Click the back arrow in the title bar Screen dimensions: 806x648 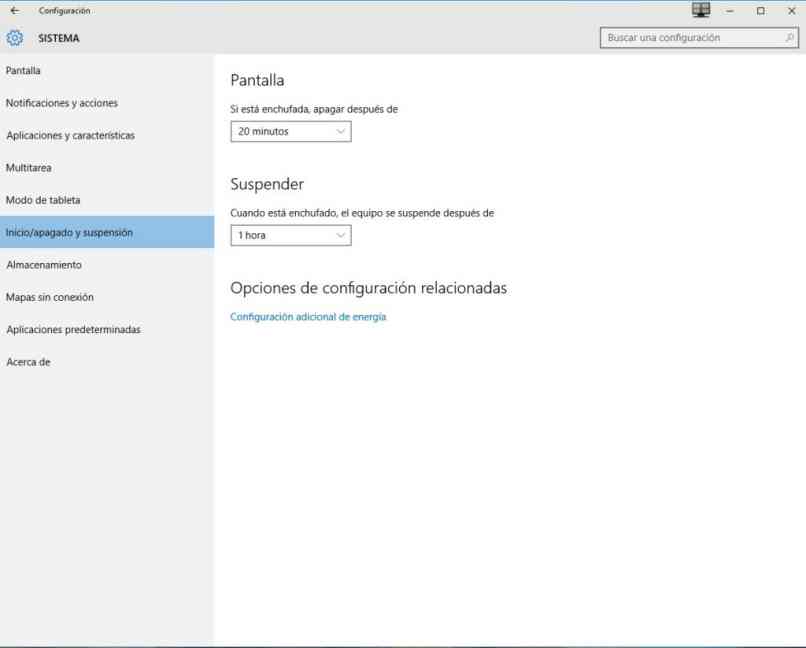tap(16, 8)
